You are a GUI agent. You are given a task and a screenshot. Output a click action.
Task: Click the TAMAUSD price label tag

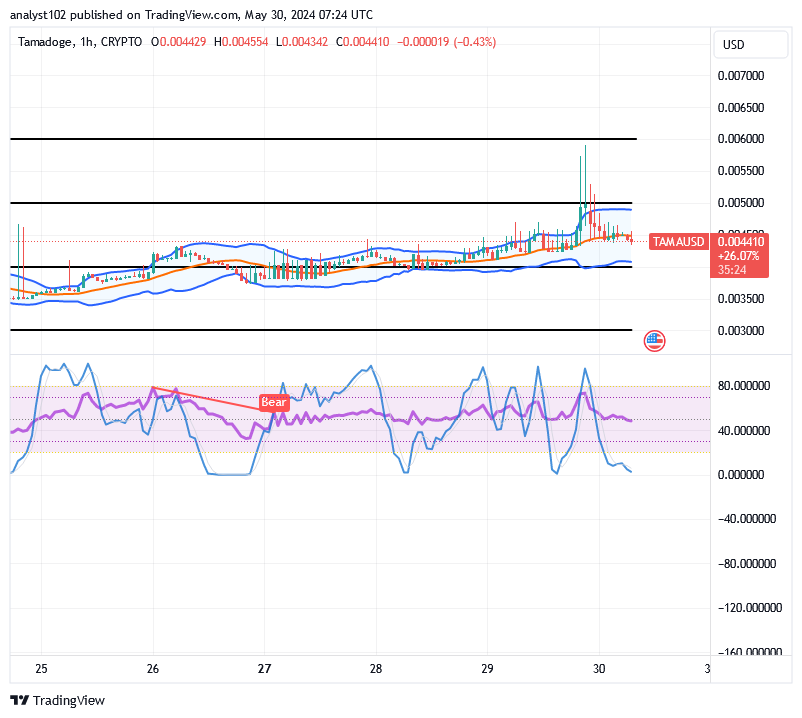point(678,241)
